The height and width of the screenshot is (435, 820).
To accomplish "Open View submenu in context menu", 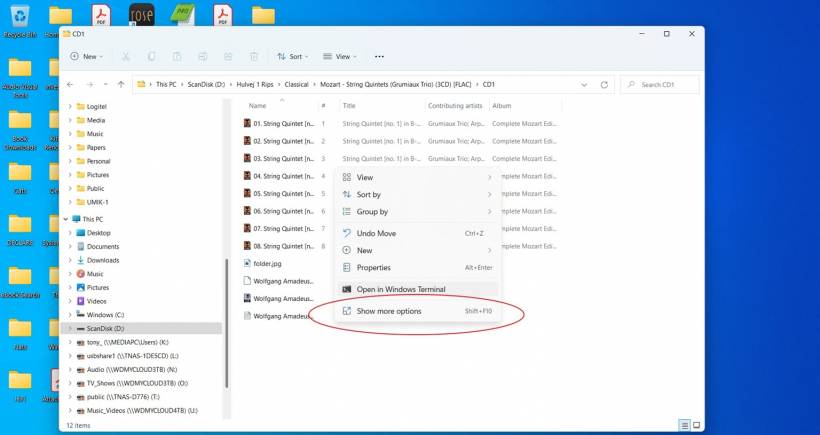I will [417, 177].
